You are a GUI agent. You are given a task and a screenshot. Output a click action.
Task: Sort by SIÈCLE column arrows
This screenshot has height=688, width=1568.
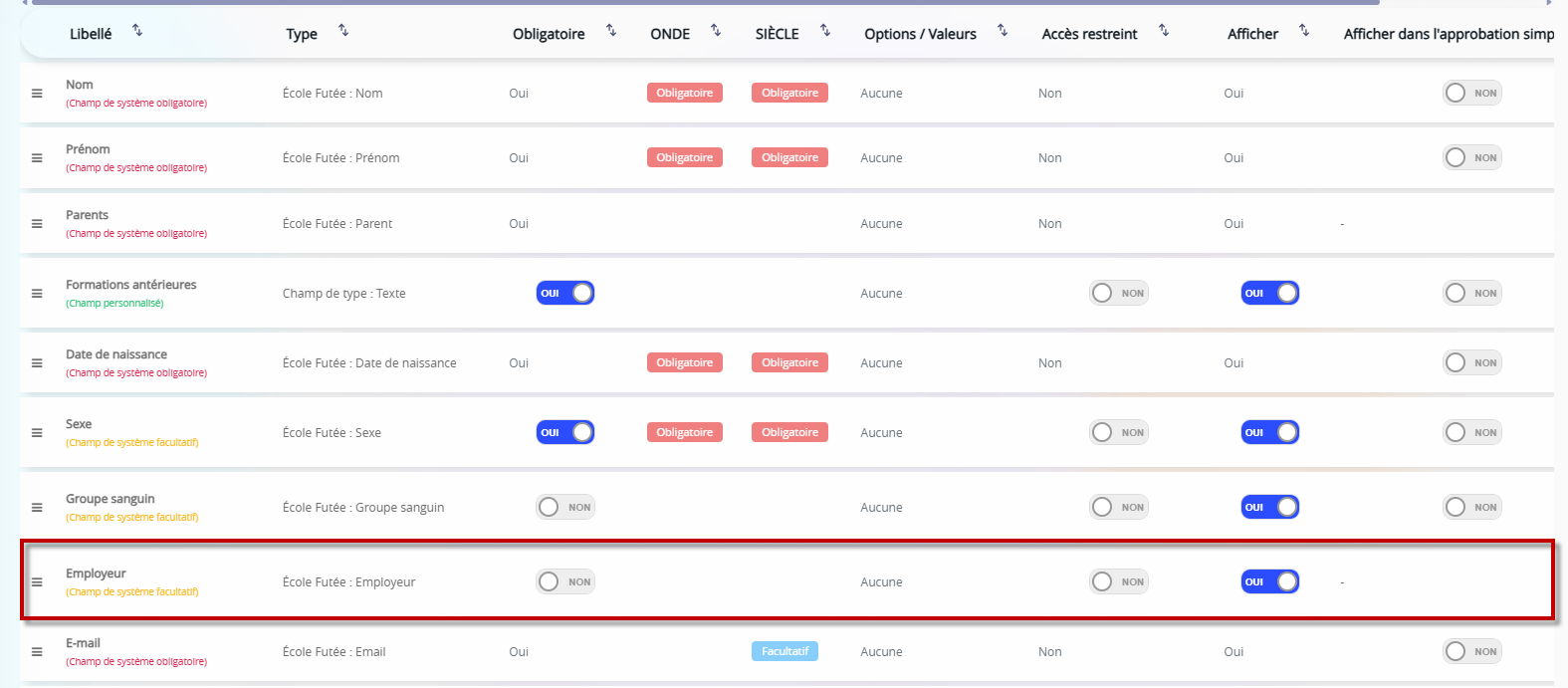coord(825,31)
